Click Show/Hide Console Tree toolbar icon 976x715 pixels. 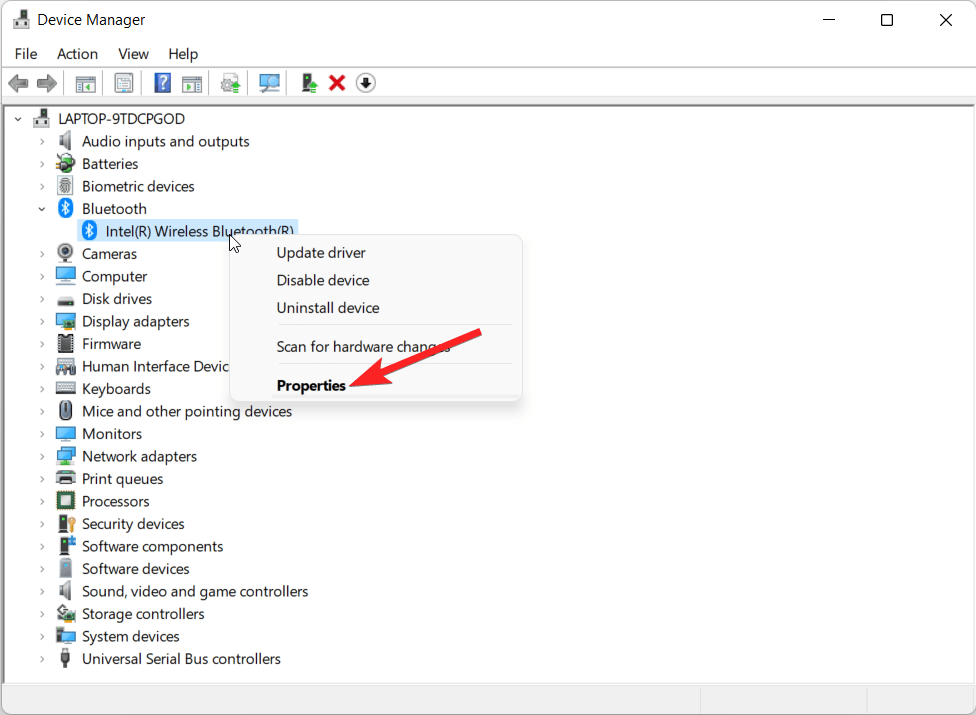coord(86,83)
